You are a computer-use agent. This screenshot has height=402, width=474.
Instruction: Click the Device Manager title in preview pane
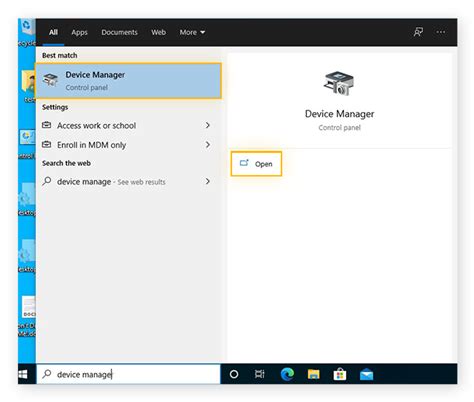(x=339, y=114)
